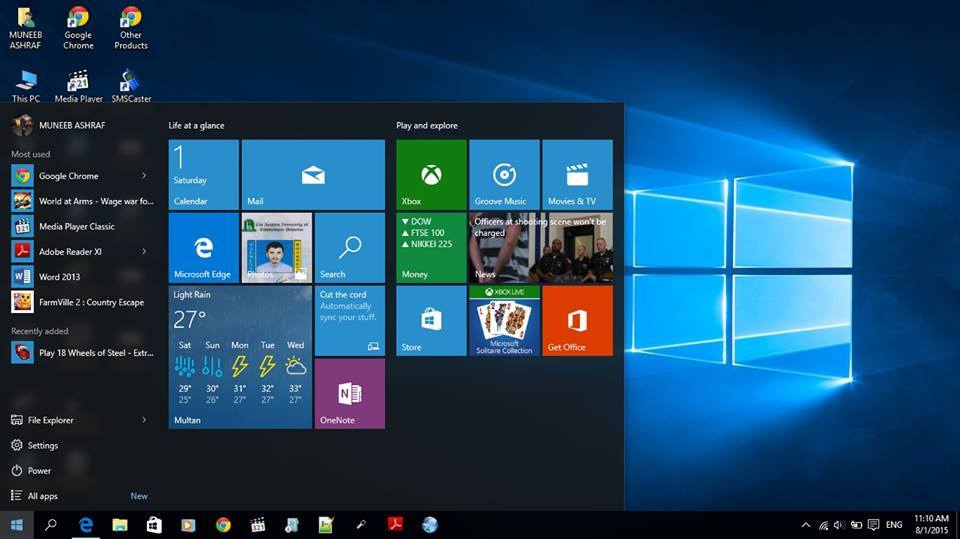Open World at Arms from Most used
The image size is (960, 539).
[81, 201]
